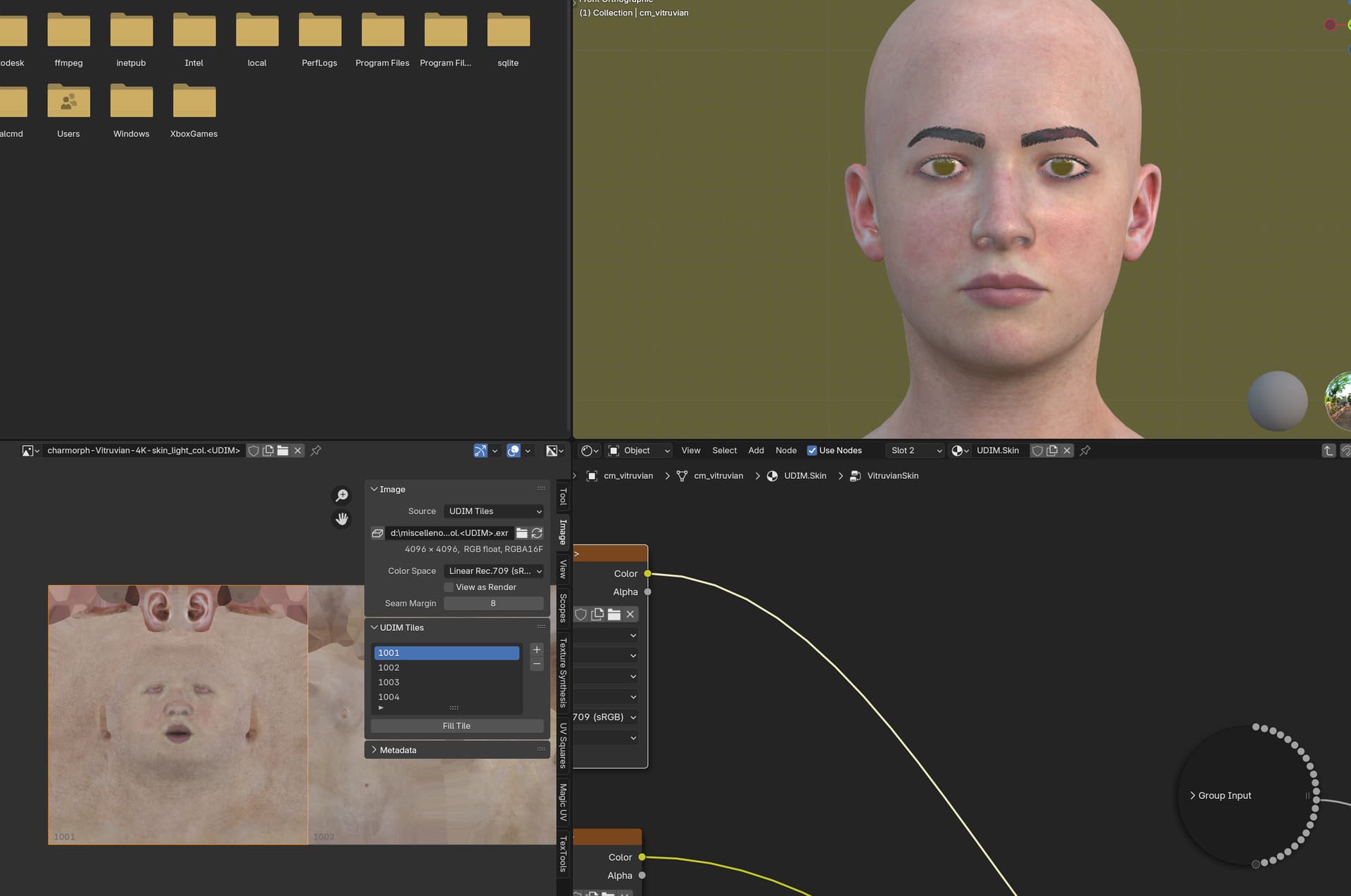Open image editor type selector dropdown
1351x896 pixels.
point(30,451)
